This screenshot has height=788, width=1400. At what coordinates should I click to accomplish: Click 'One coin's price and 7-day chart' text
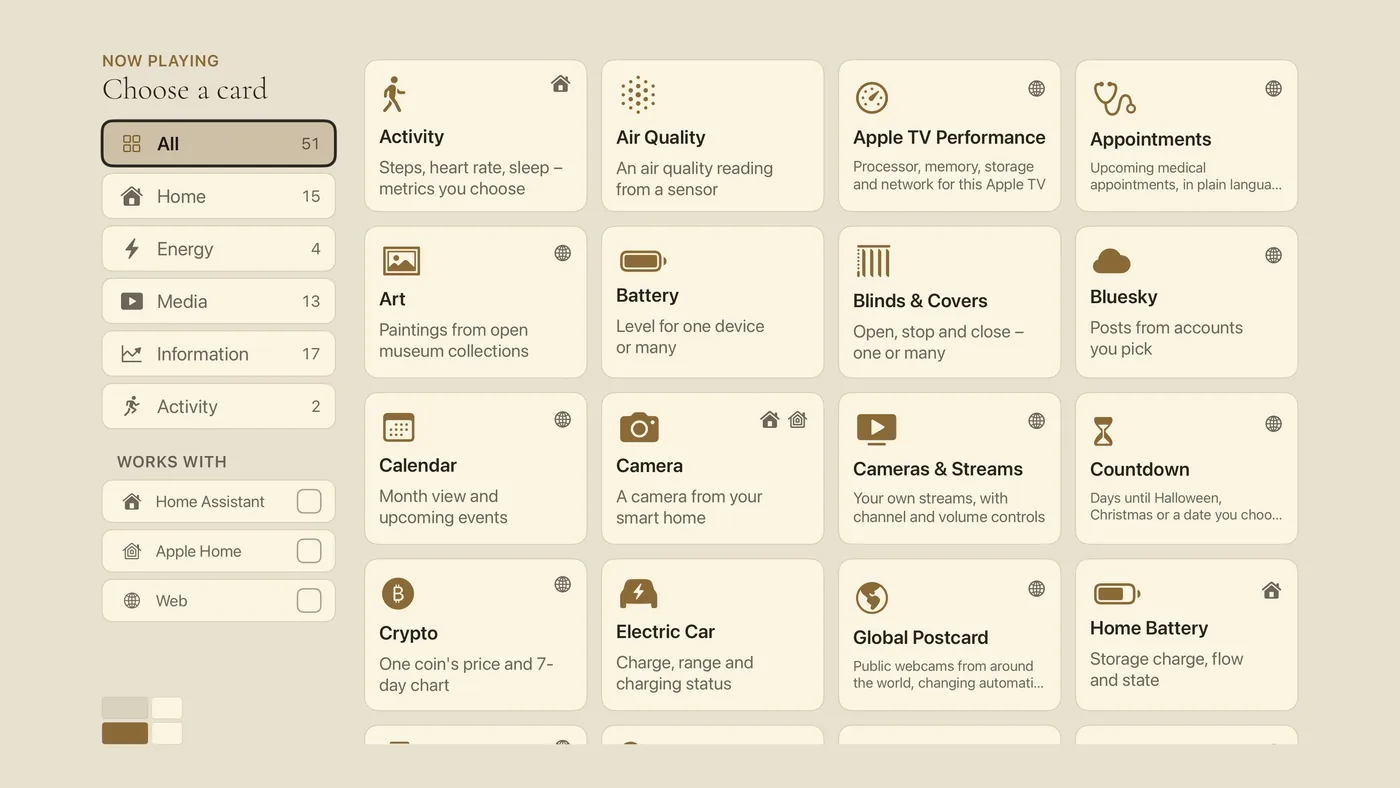pos(466,674)
